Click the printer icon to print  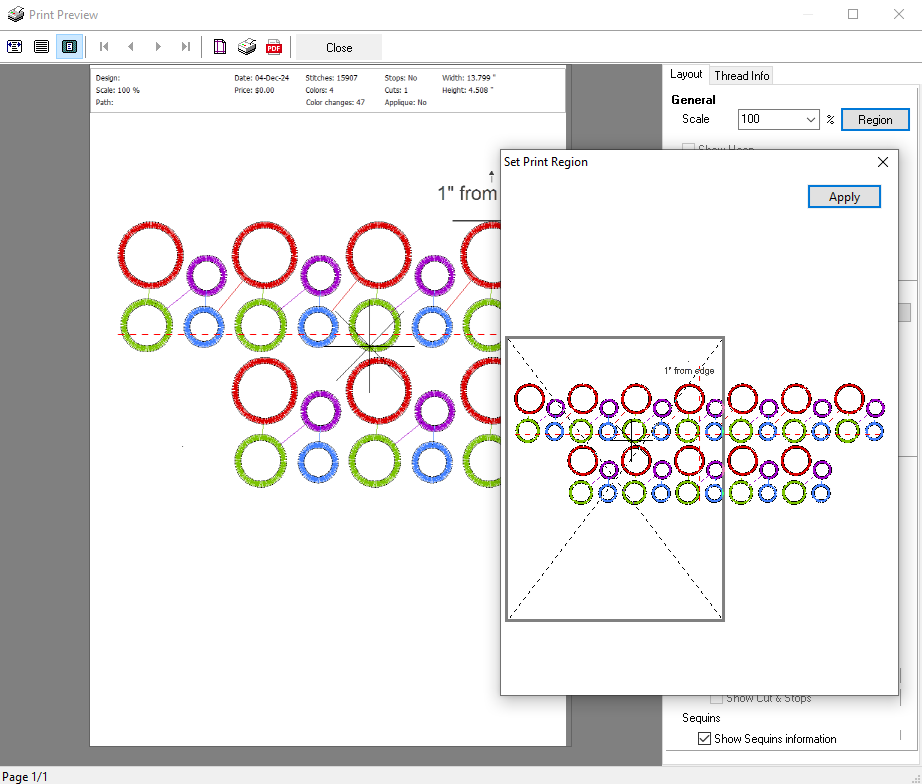246,47
